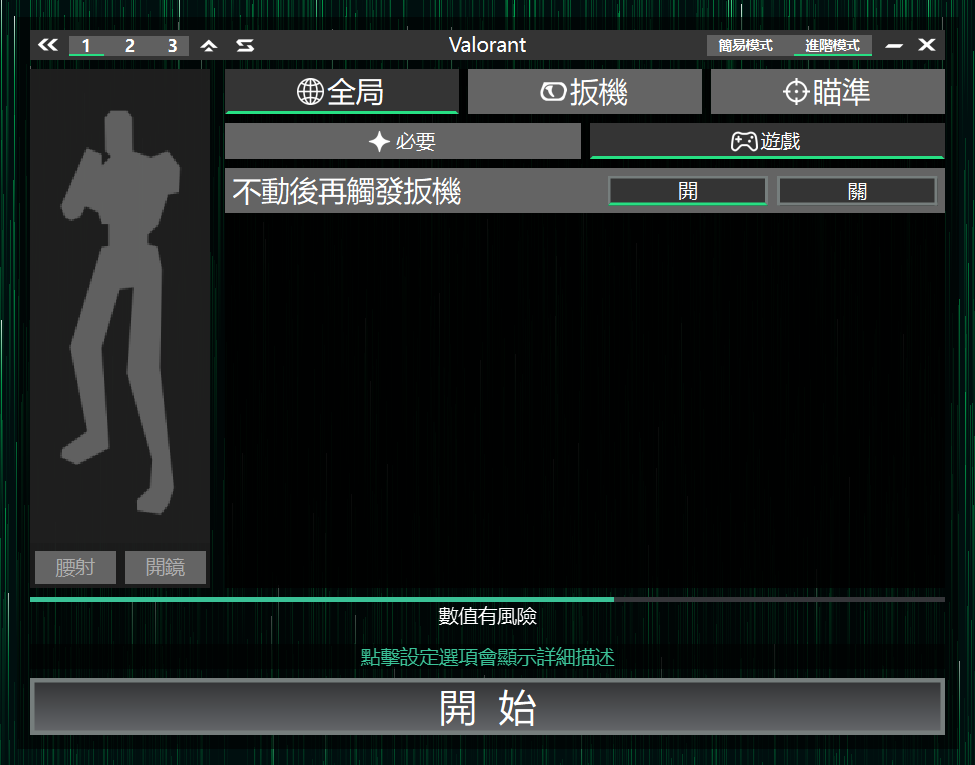Open the 全局 global tab with globe icon

[x=341, y=92]
